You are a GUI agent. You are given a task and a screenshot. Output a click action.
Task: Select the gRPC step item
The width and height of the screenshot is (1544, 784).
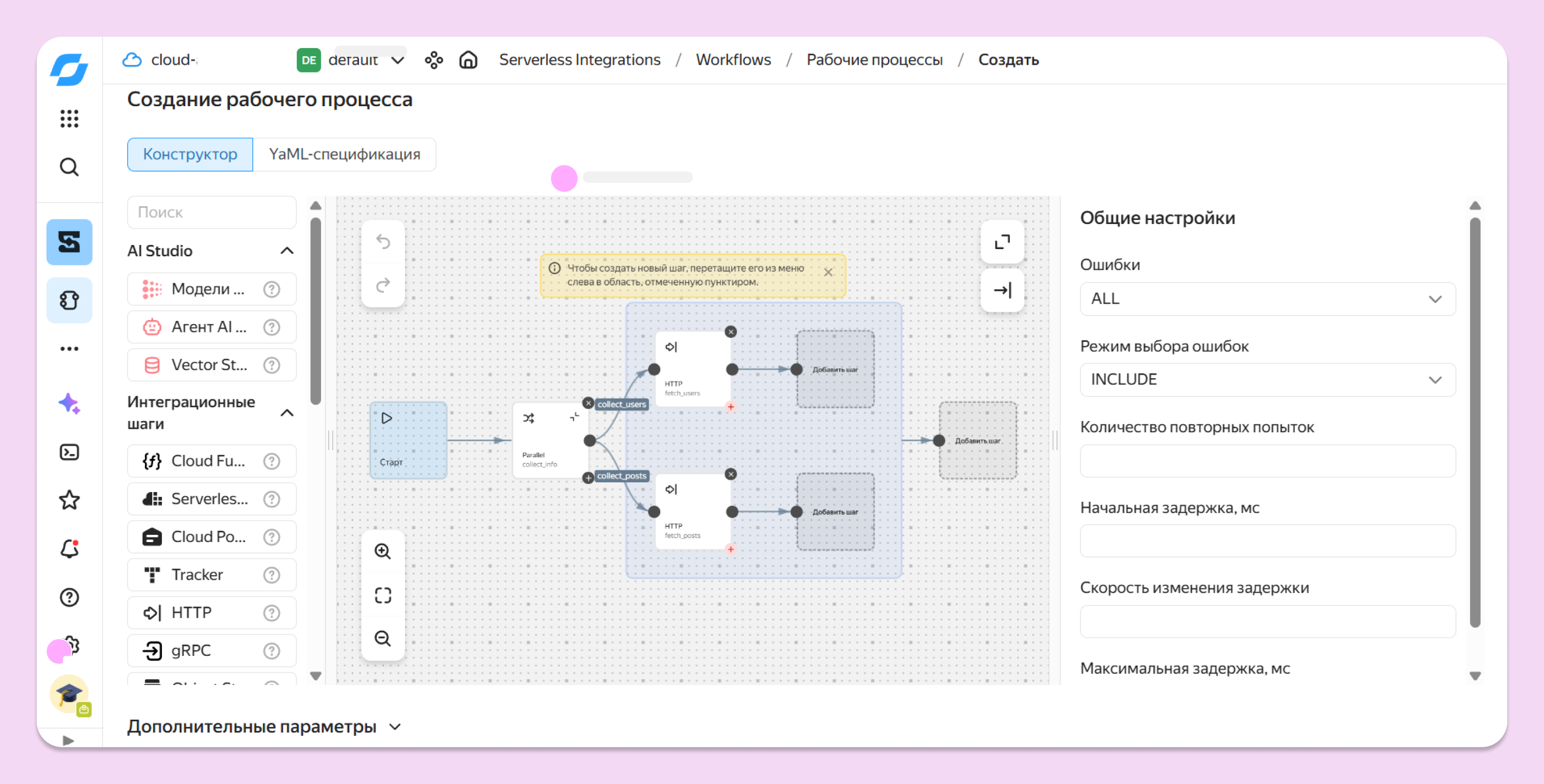[211, 650]
